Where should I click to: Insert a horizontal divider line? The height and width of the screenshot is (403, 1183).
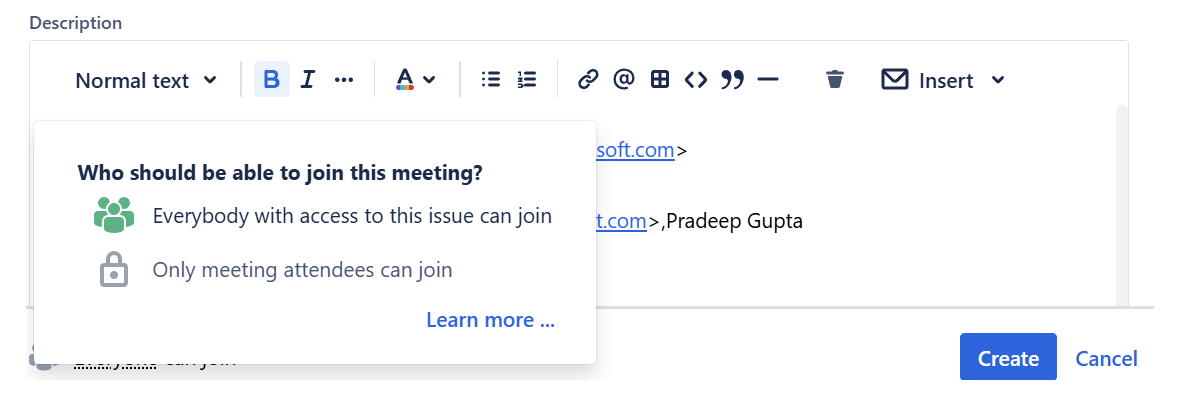point(768,80)
